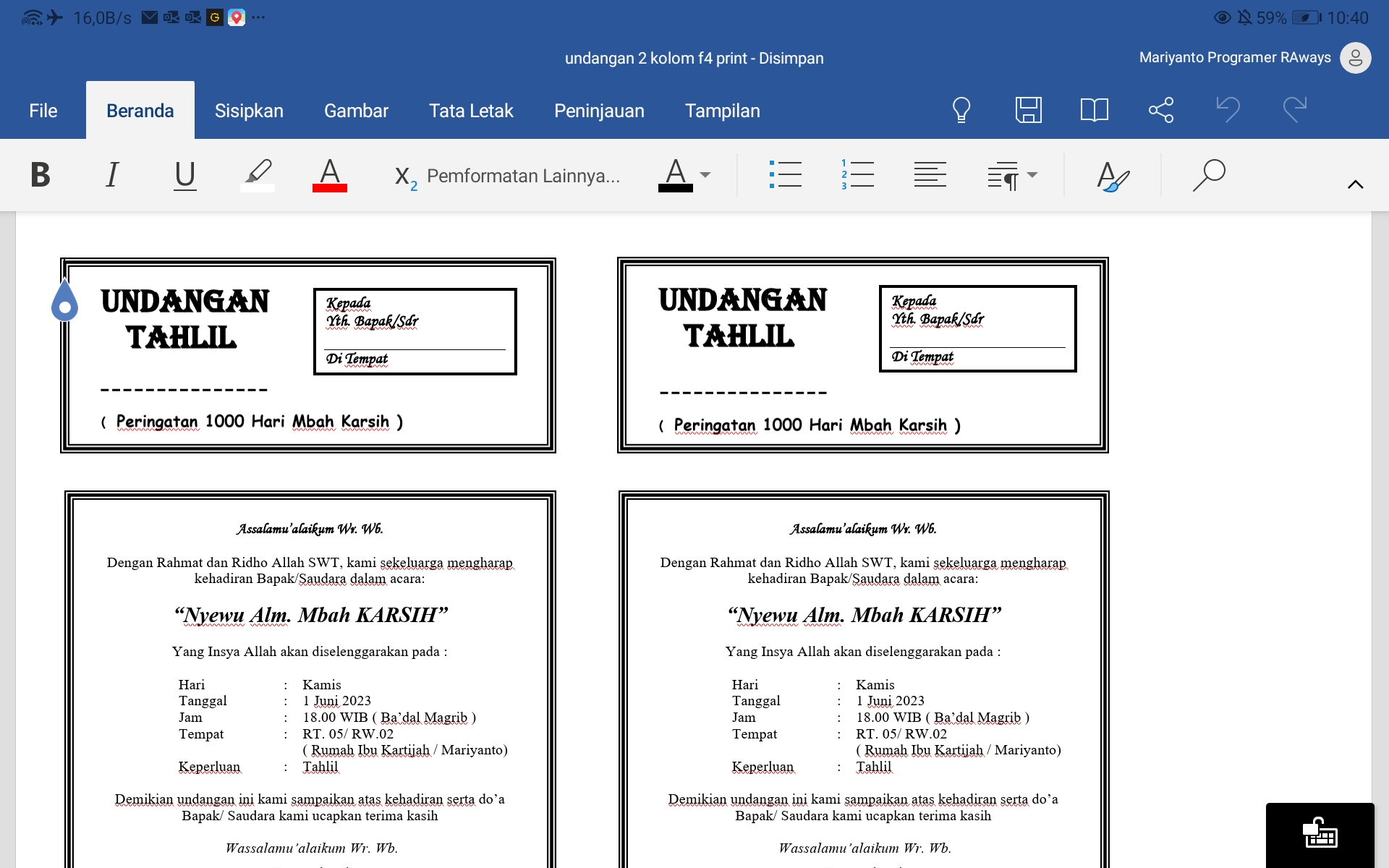Click the Redo arrow icon

coord(1294,110)
